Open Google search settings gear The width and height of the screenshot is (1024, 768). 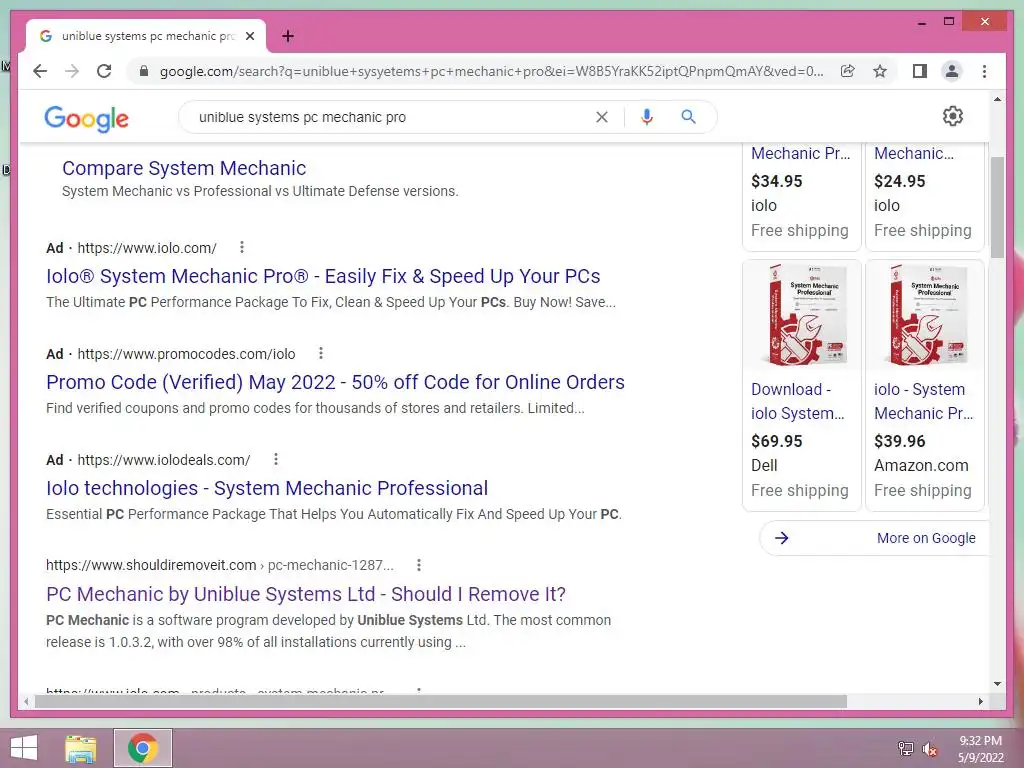click(x=953, y=116)
